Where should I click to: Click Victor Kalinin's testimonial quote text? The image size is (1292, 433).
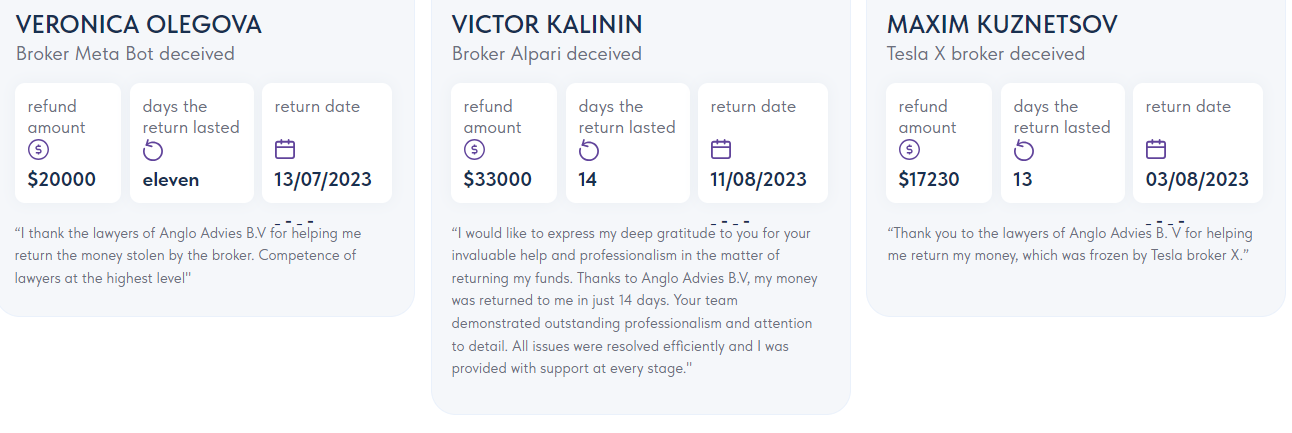click(632, 301)
